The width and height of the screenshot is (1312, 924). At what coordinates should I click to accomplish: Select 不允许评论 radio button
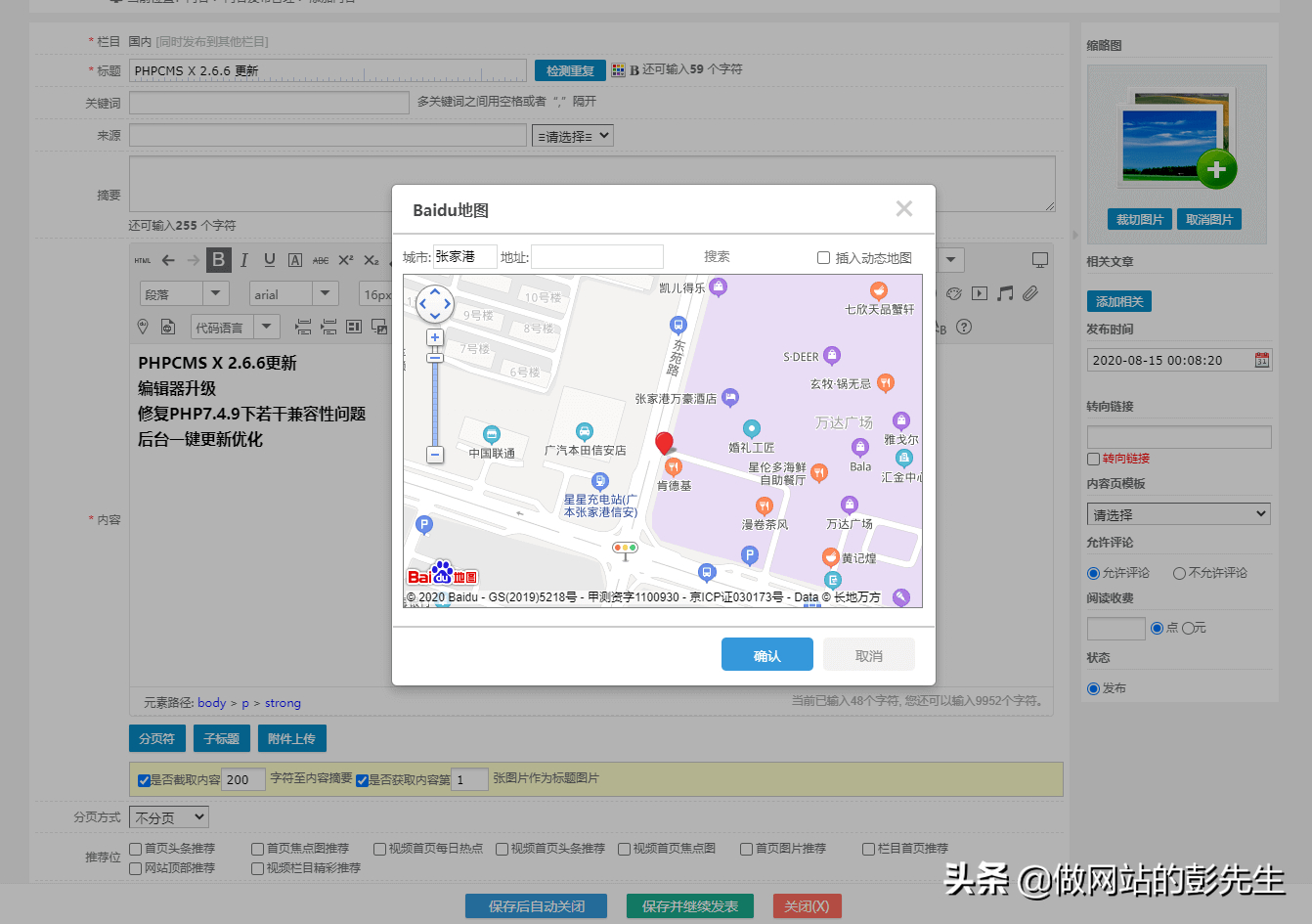1179,573
